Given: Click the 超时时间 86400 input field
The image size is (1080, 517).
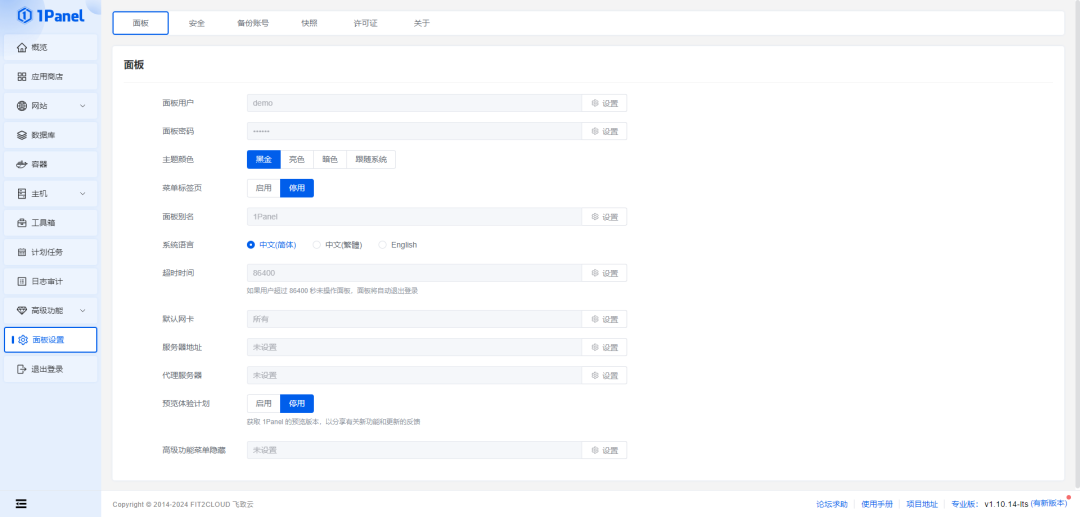Looking at the screenshot, I should [415, 273].
